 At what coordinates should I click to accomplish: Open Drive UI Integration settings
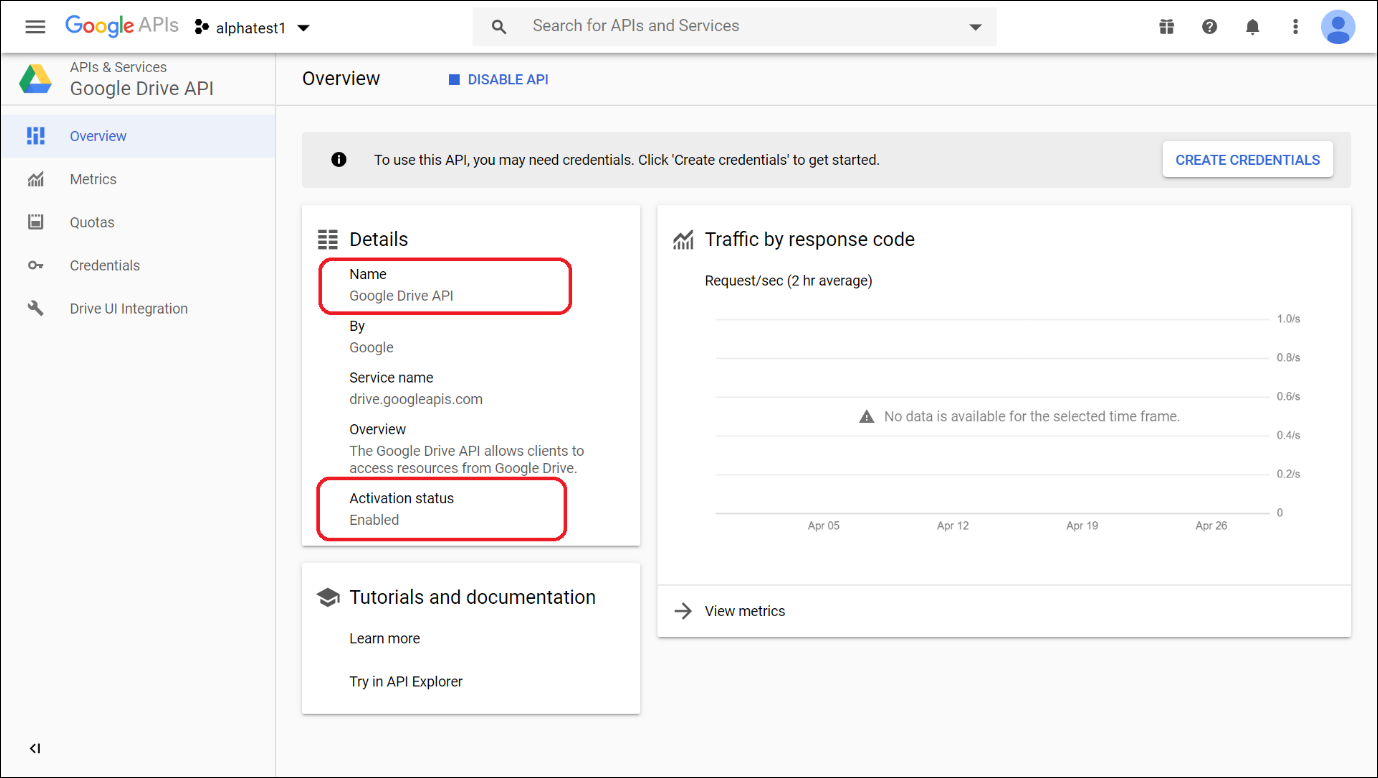[x=129, y=309]
